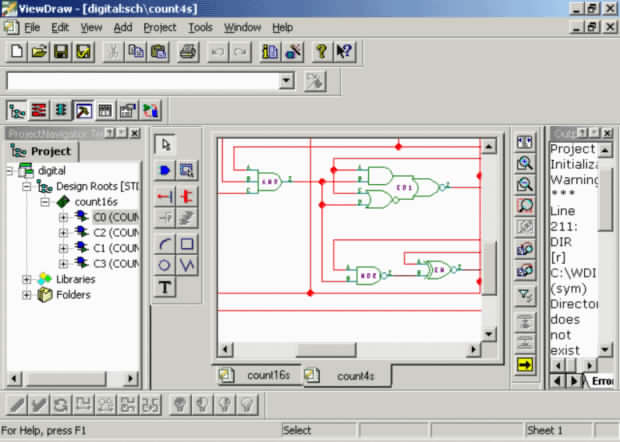620x442 pixels.
Task: Open the toolbar combo box dropdown arrow
Action: (x=286, y=81)
